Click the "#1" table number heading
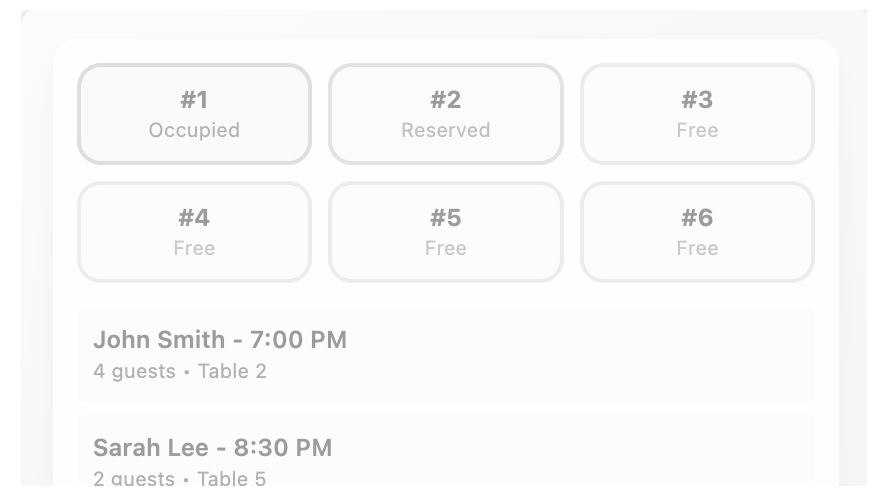This screenshot has width=888, height=496. point(194,100)
